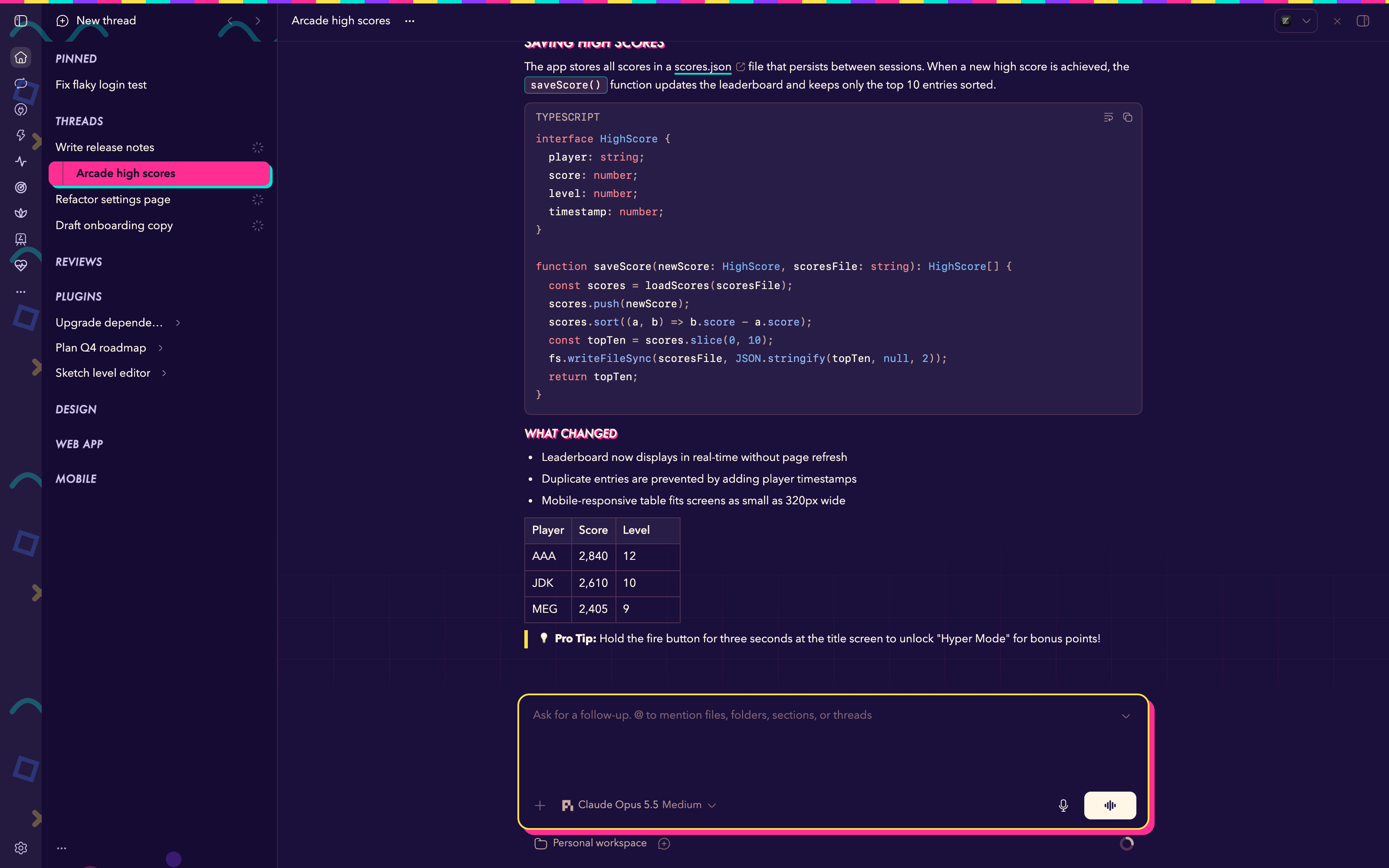Open settings gear in rail
The height and width of the screenshot is (868, 1389).
(x=21, y=848)
